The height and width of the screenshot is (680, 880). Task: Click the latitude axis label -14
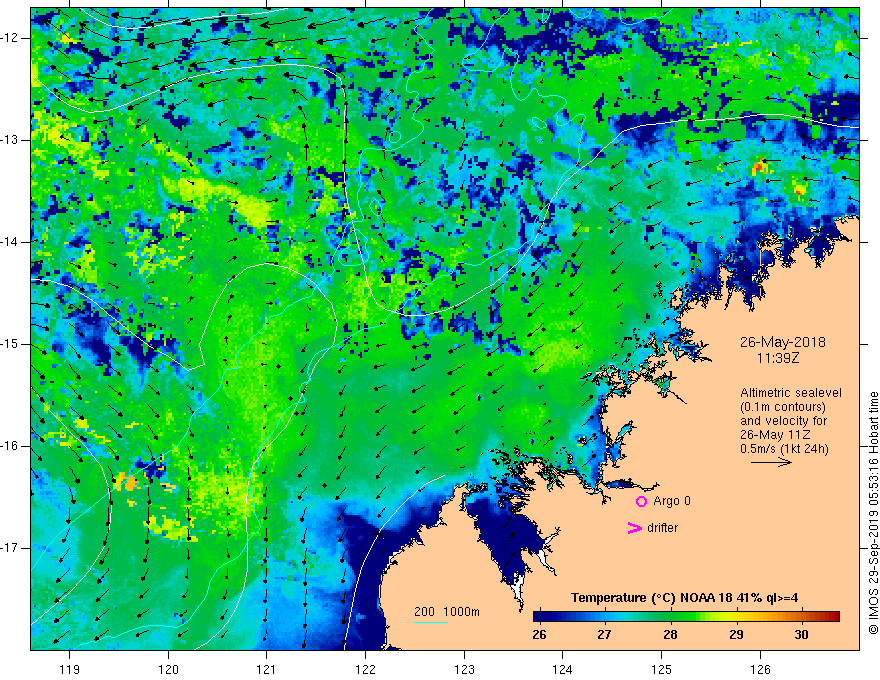coord(11,242)
